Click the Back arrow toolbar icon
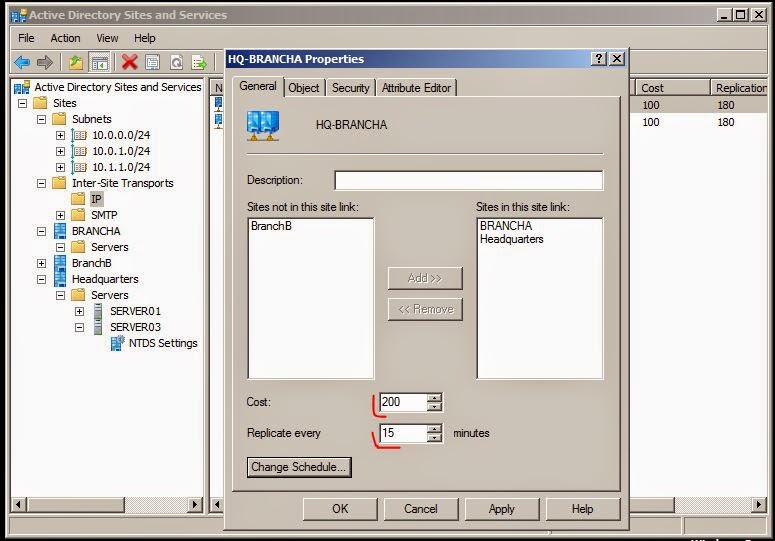The image size is (775, 541). pos(22,62)
